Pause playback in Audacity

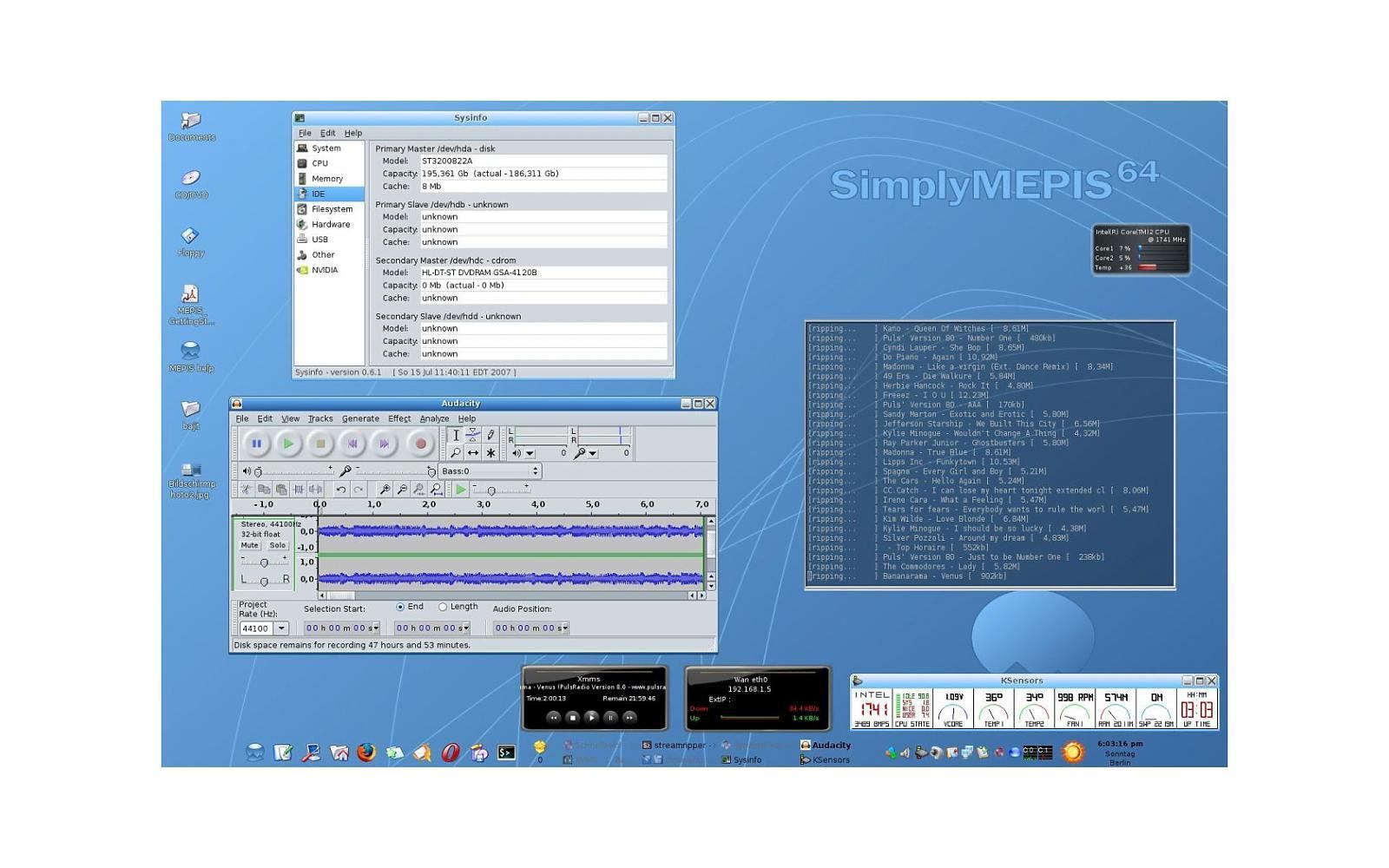pos(256,444)
